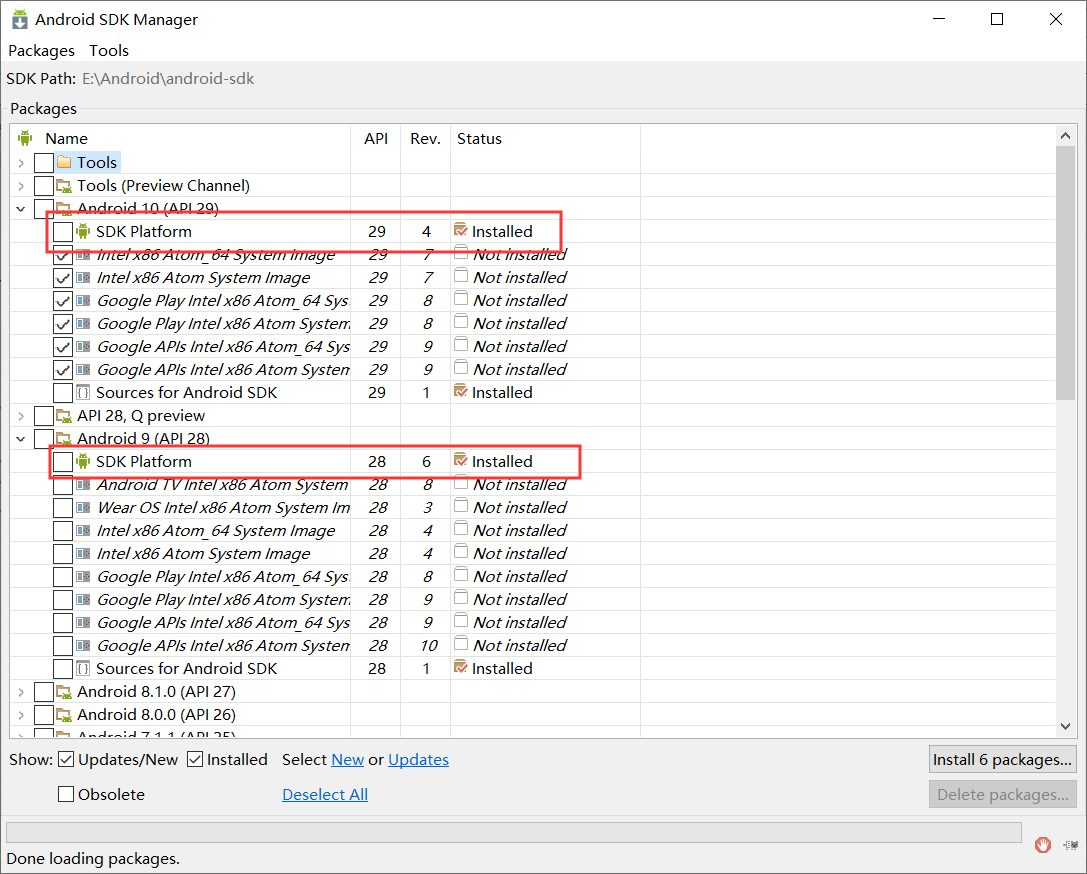Expand the API 28, Q preview group
1087x874 pixels.
pyautogui.click(x=21, y=416)
